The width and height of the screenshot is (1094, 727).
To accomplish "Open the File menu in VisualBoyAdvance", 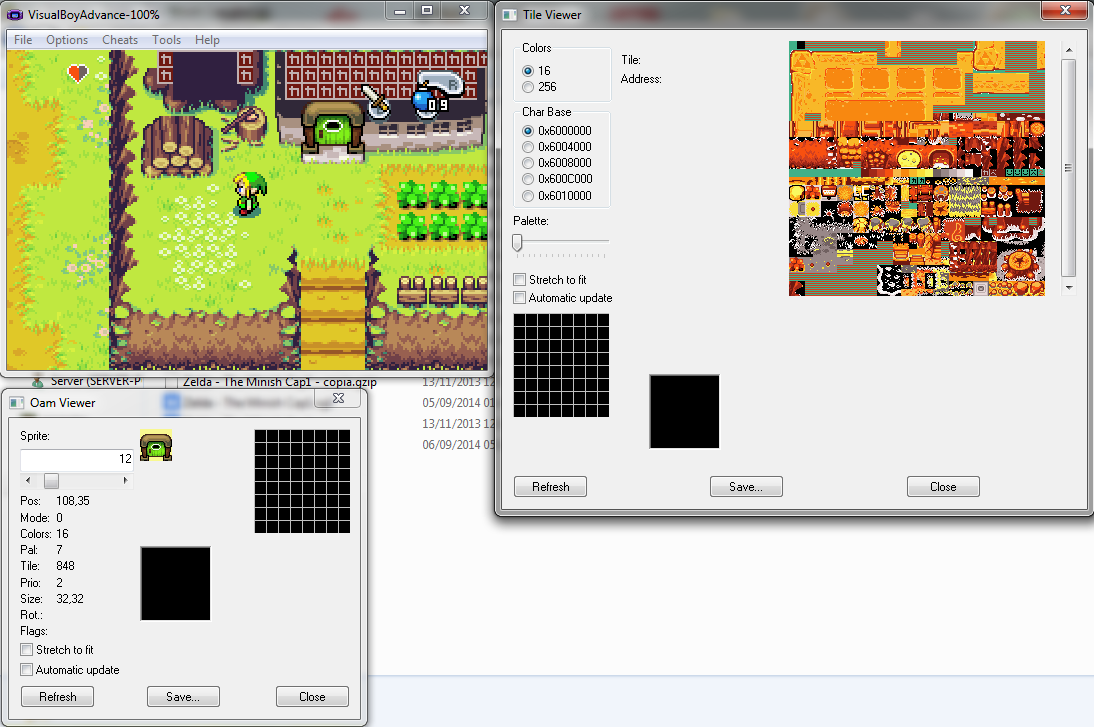I will coord(23,40).
